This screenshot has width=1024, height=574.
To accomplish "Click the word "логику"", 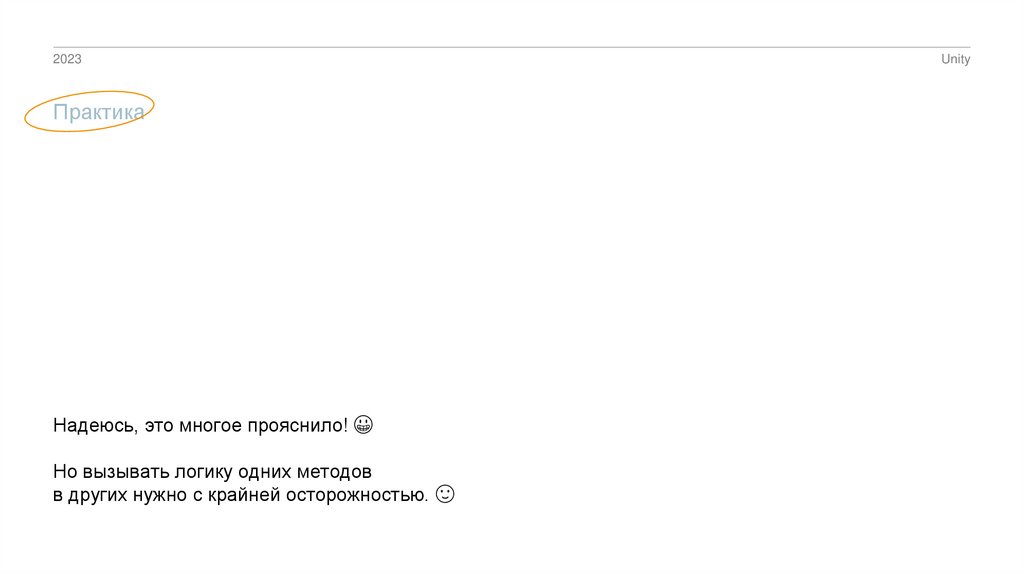I will (x=200, y=471).
